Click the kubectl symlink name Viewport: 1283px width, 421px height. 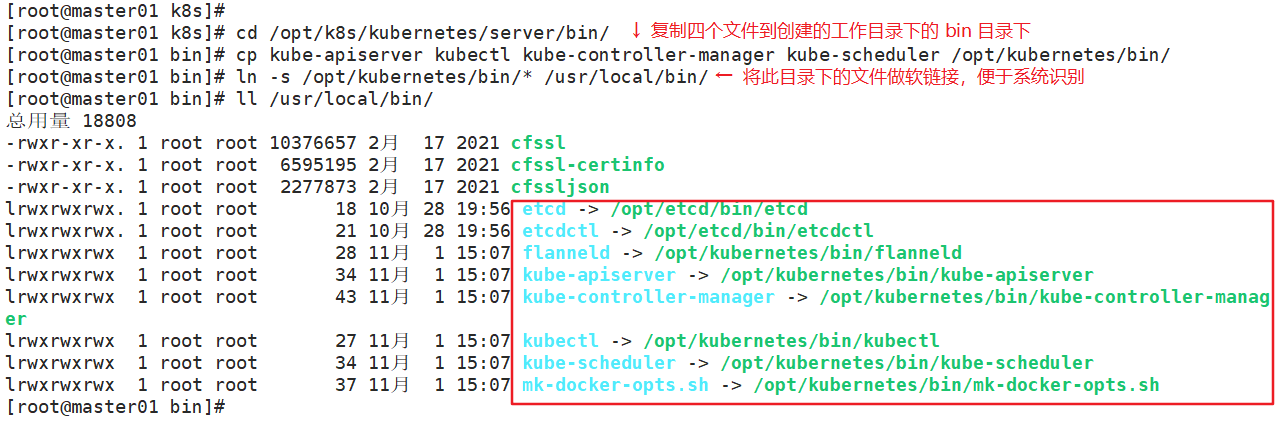pyautogui.click(x=560, y=341)
